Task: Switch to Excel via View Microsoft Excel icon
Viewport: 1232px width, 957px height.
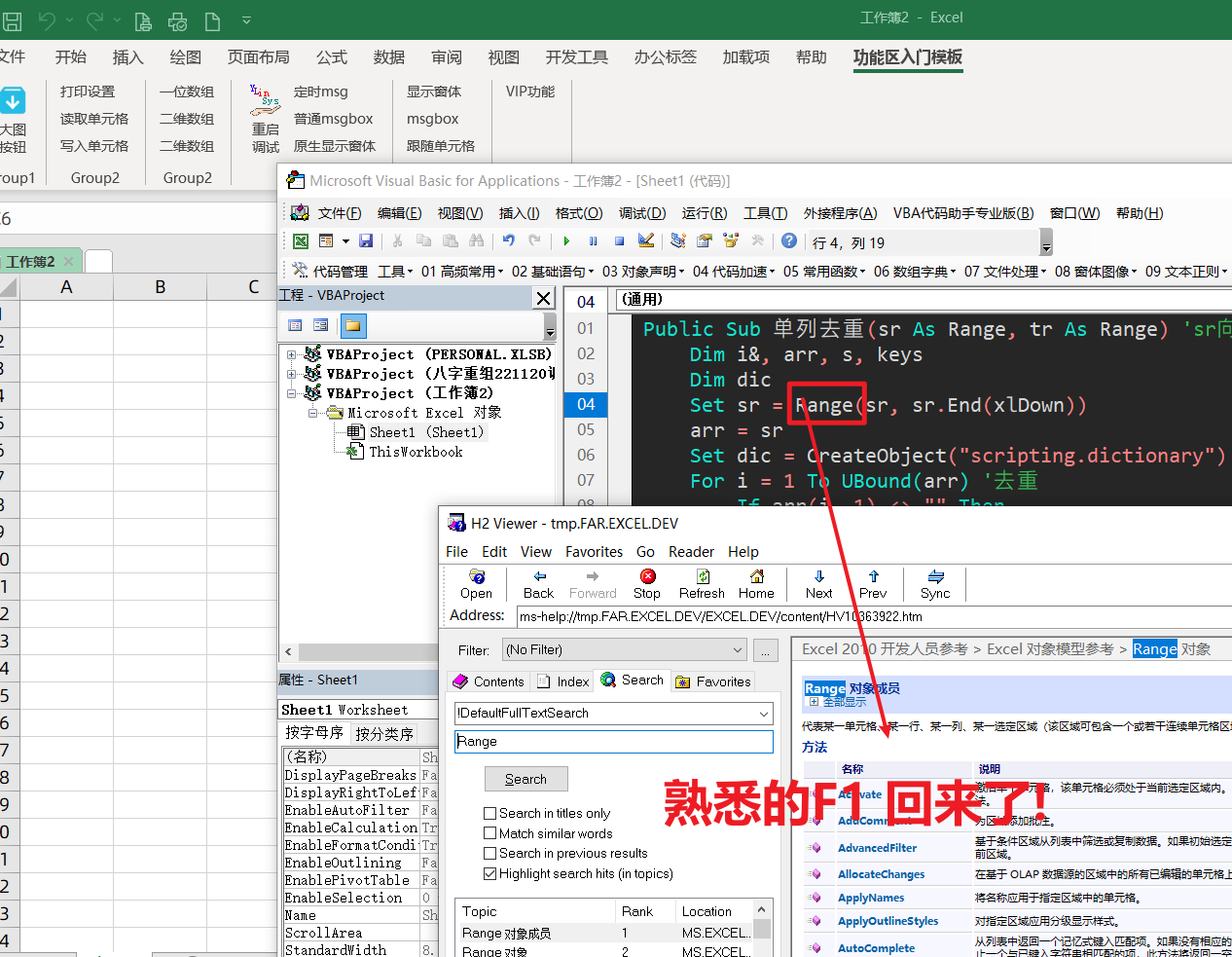Action: click(x=301, y=240)
